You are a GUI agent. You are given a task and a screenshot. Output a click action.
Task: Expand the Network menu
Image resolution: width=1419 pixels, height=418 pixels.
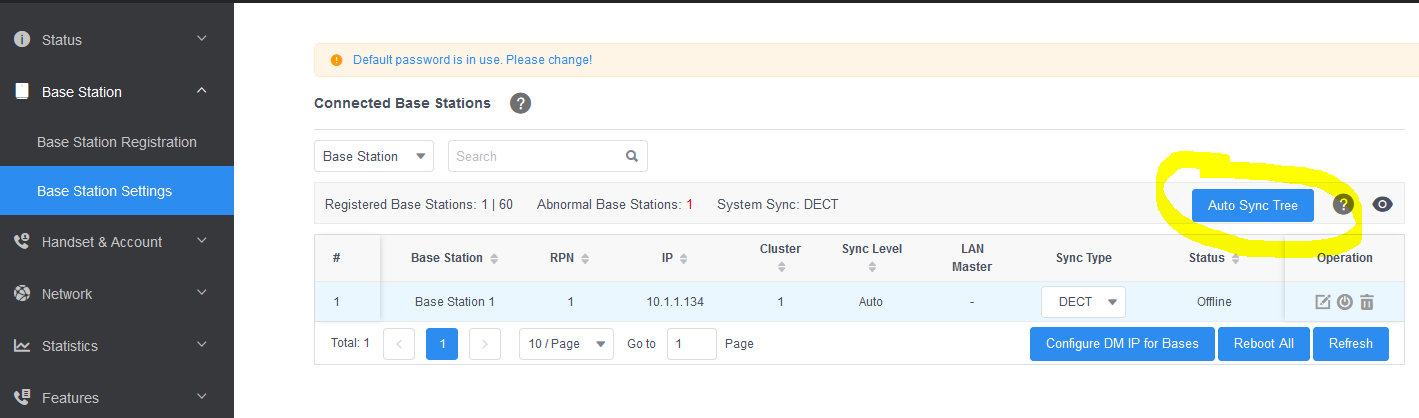pos(201,293)
